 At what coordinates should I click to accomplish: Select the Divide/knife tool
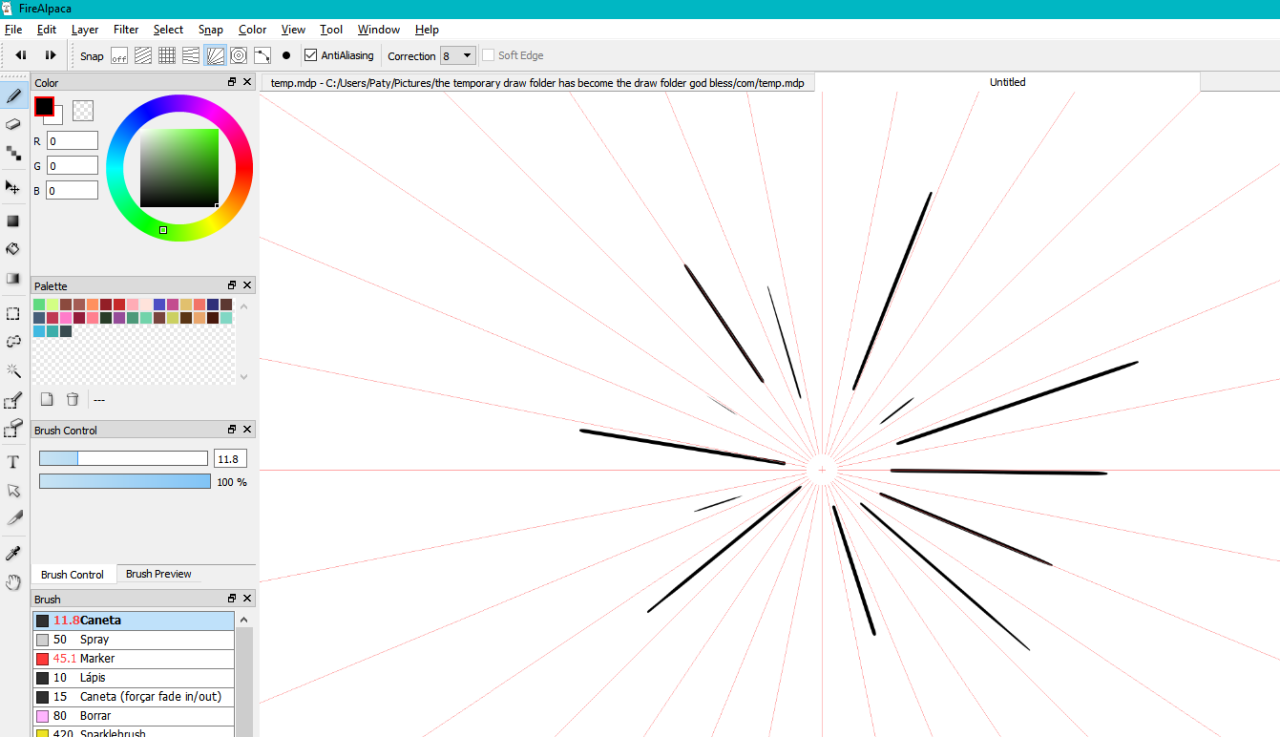tap(14, 518)
